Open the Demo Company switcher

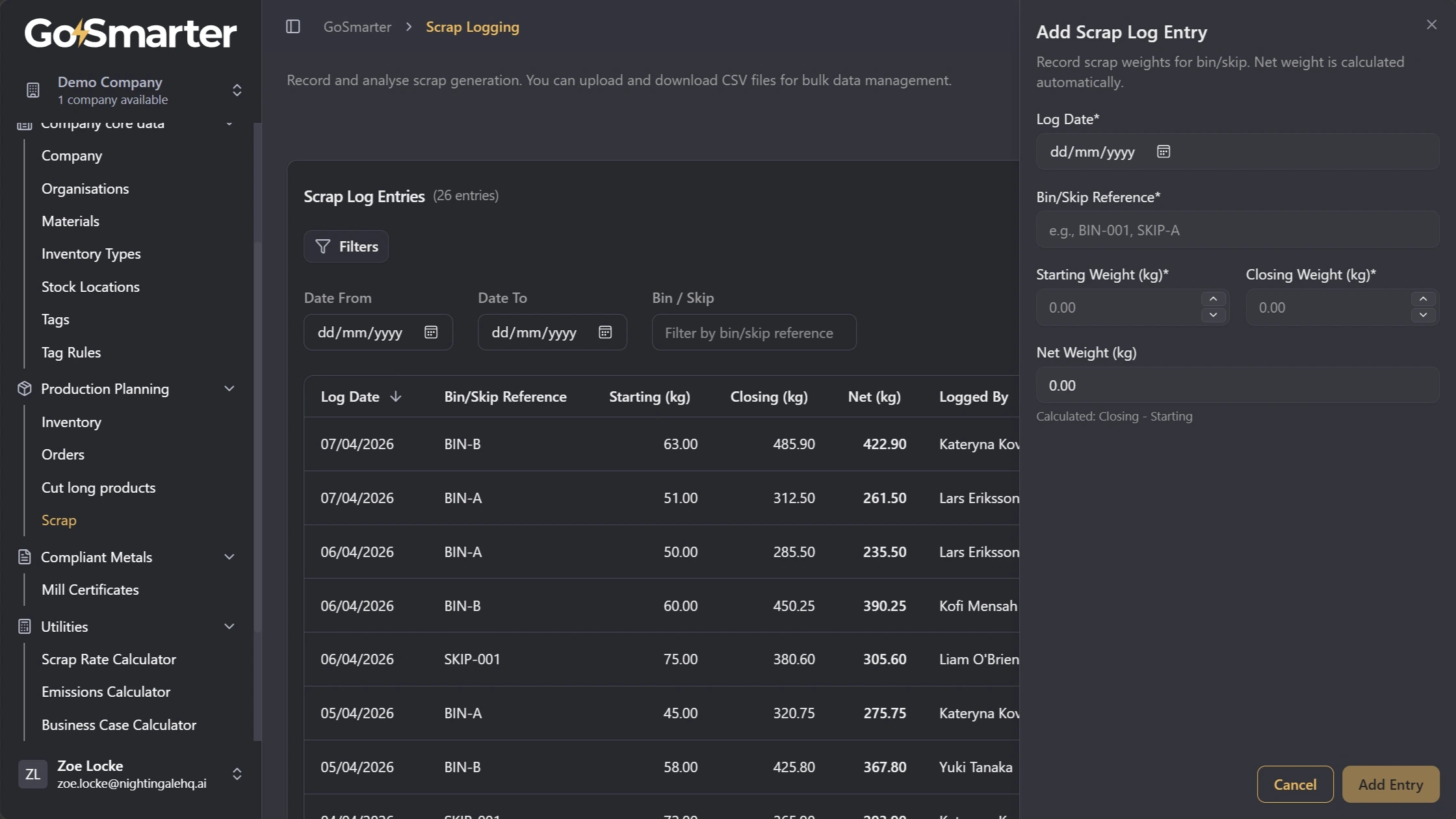(237, 90)
